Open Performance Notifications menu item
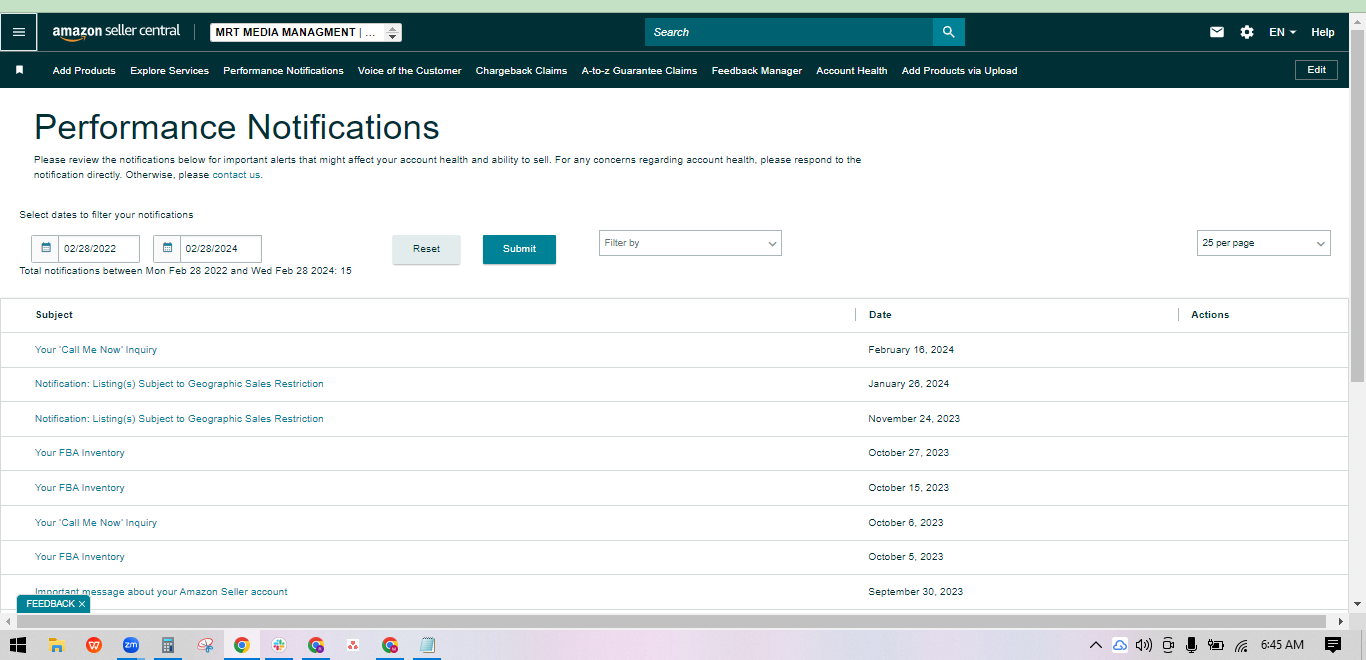 point(283,70)
